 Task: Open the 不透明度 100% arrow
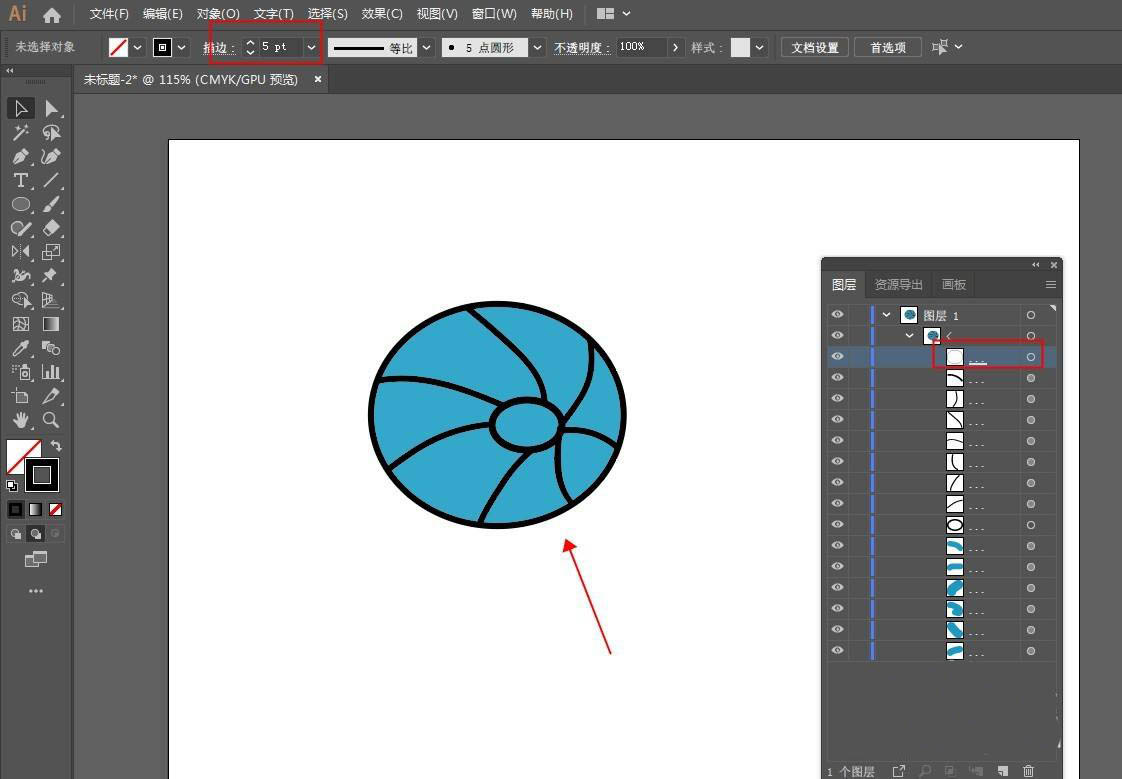pos(675,47)
